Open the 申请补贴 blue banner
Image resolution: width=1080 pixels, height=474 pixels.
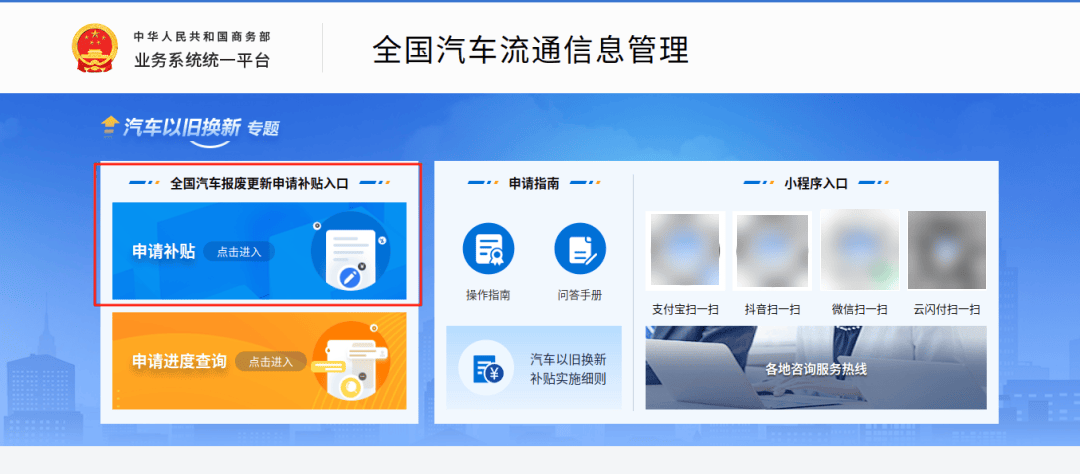point(260,251)
